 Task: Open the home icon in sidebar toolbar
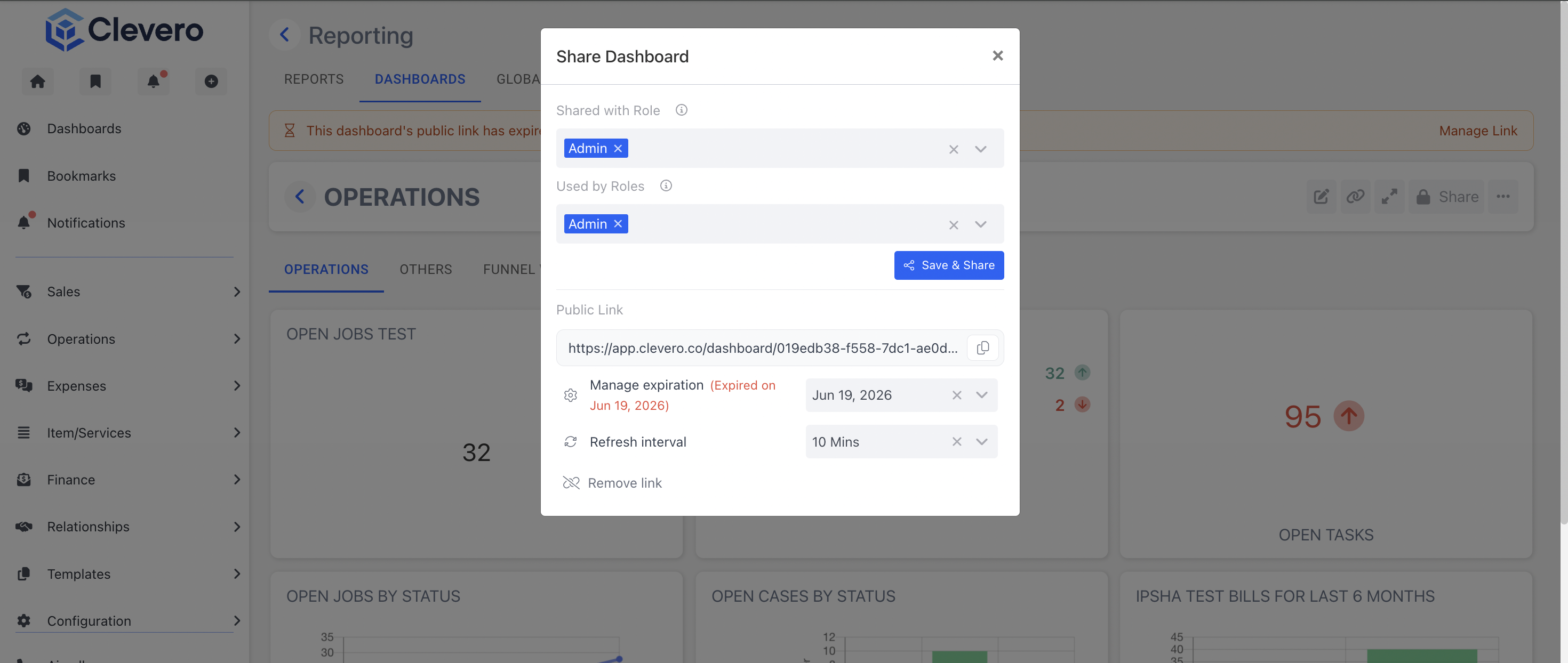[38, 81]
